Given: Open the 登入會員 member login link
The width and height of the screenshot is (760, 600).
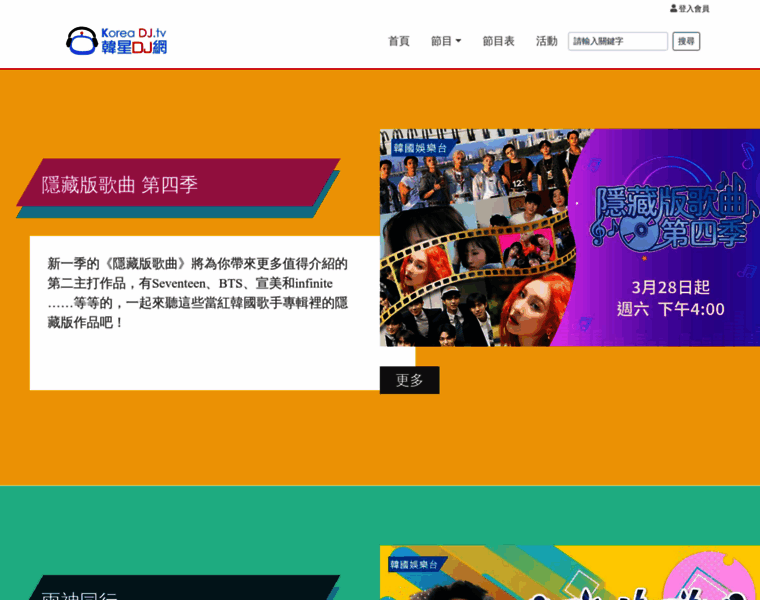Looking at the screenshot, I should [x=690, y=9].
